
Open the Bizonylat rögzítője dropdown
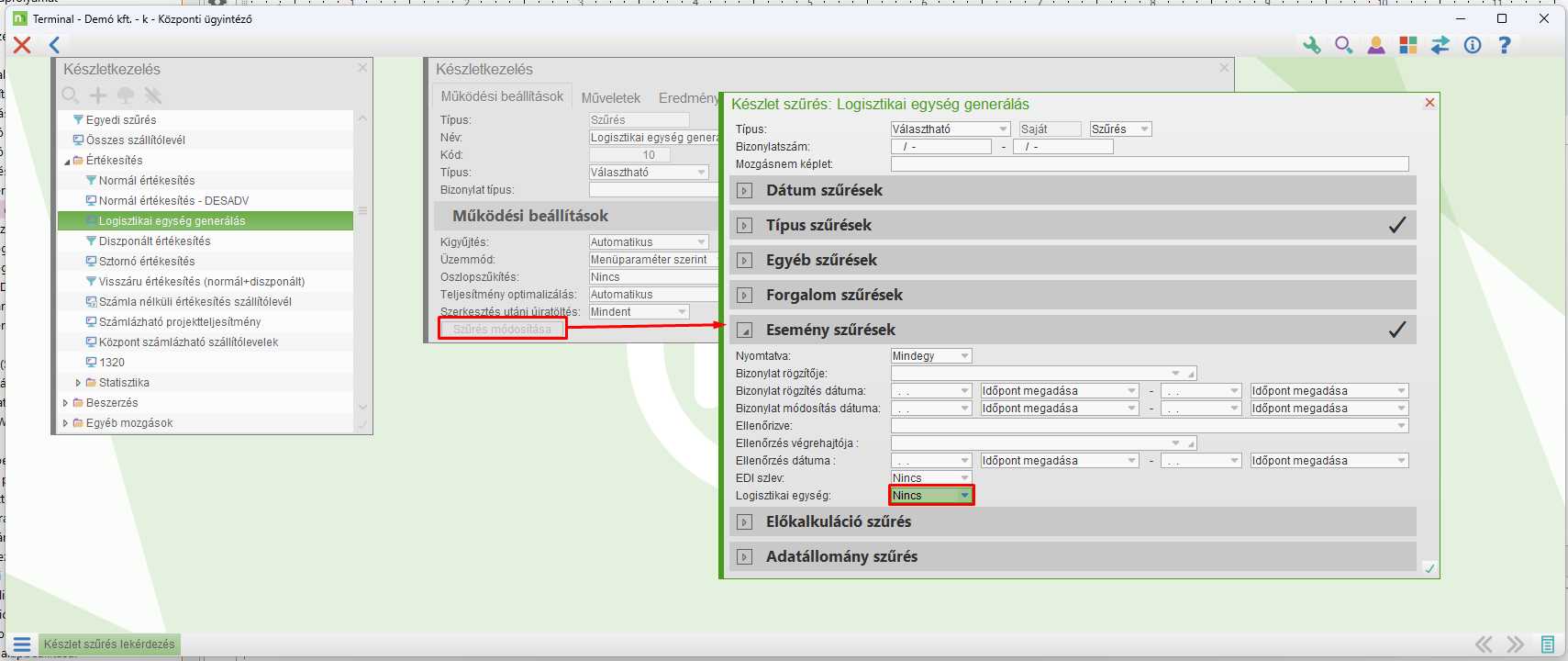coord(1175,374)
